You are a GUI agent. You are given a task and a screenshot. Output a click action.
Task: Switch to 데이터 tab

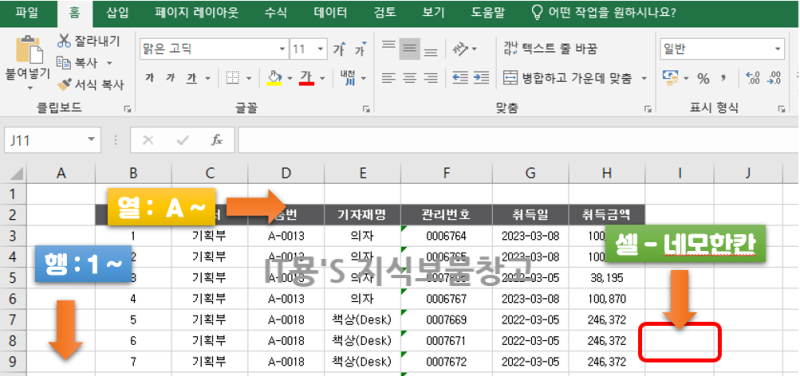tap(331, 13)
